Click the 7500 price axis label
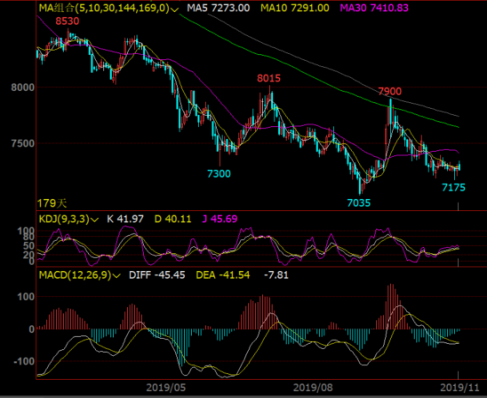The width and height of the screenshot is (488, 398). tap(23, 144)
